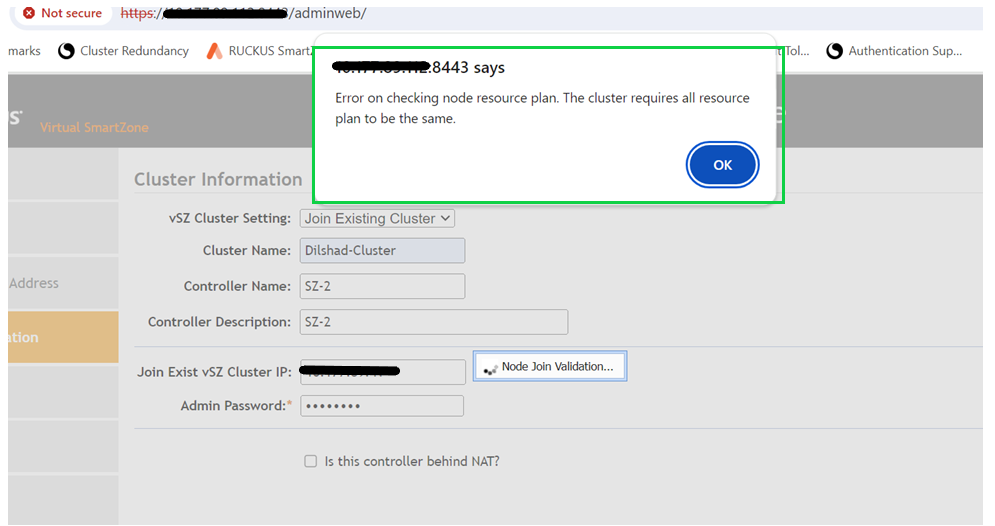
Task: Click the Not secure warning icon
Action: click(29, 13)
